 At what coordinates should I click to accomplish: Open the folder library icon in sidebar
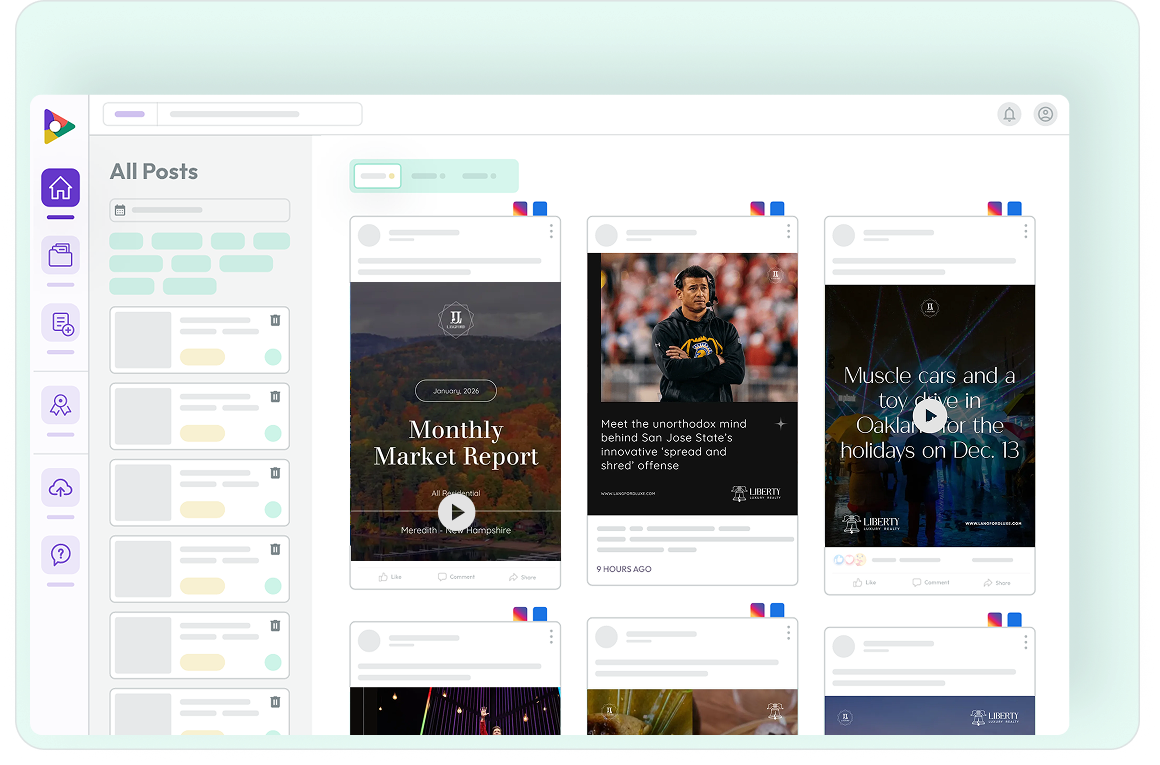tap(60, 255)
